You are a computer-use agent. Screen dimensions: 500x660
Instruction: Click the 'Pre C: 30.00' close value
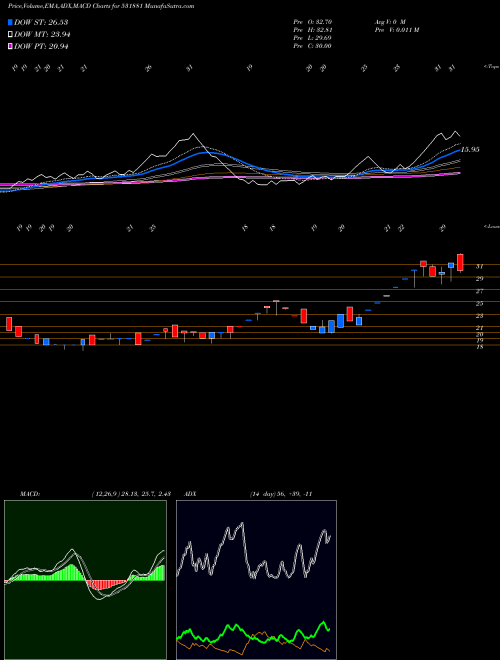point(312,46)
